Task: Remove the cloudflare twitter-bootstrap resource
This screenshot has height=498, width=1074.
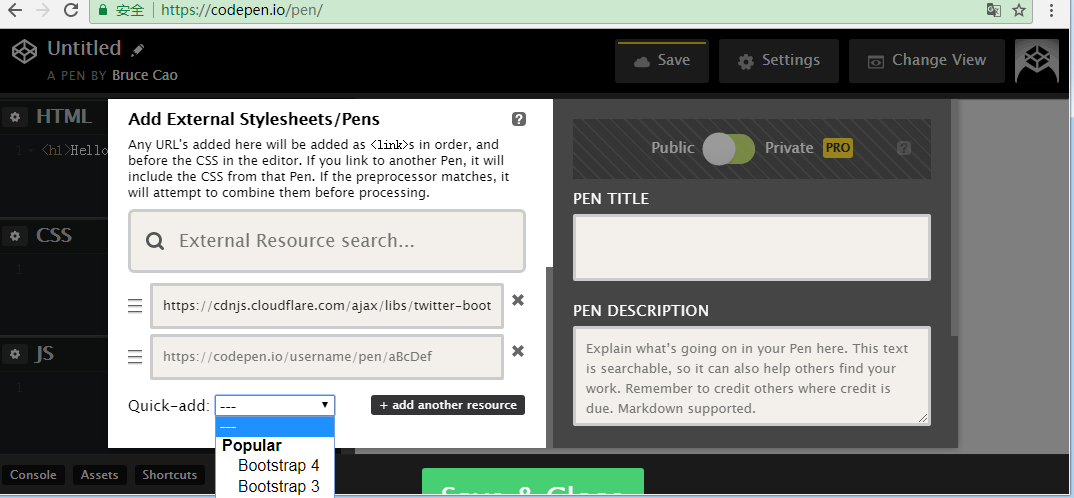Action: (x=518, y=300)
